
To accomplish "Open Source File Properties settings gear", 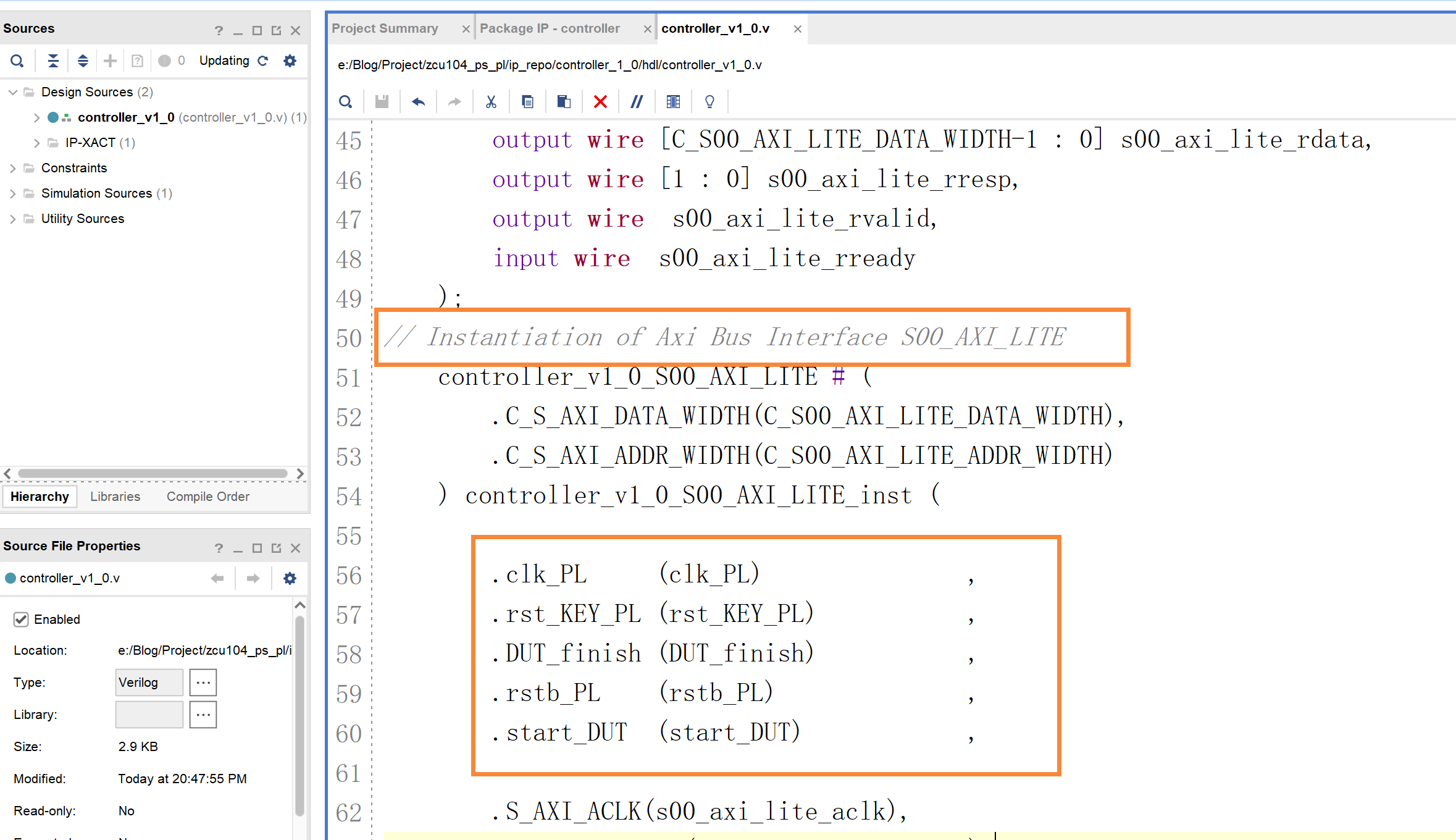I will 290,578.
